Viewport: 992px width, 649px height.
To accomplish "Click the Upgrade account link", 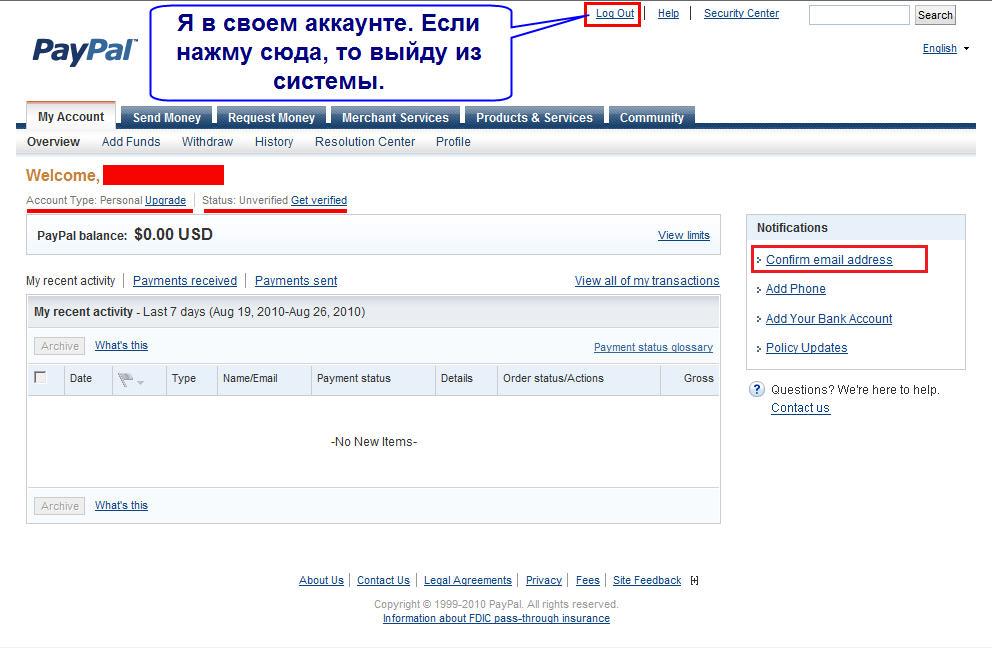I will (x=165, y=201).
